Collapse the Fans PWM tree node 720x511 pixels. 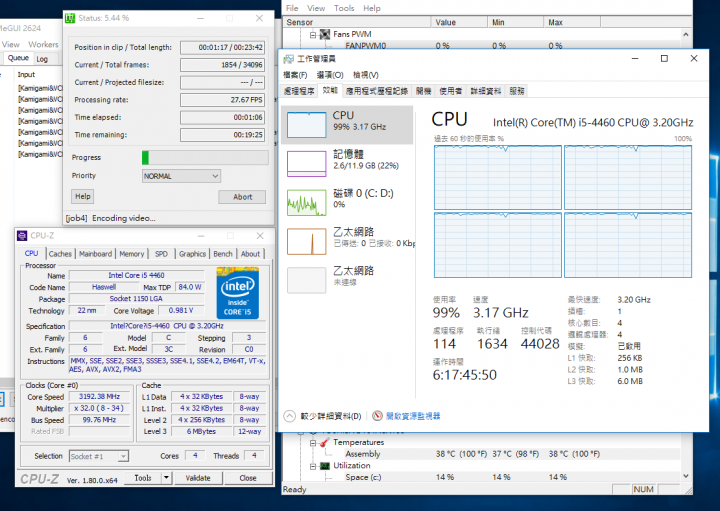pyautogui.click(x=313, y=34)
